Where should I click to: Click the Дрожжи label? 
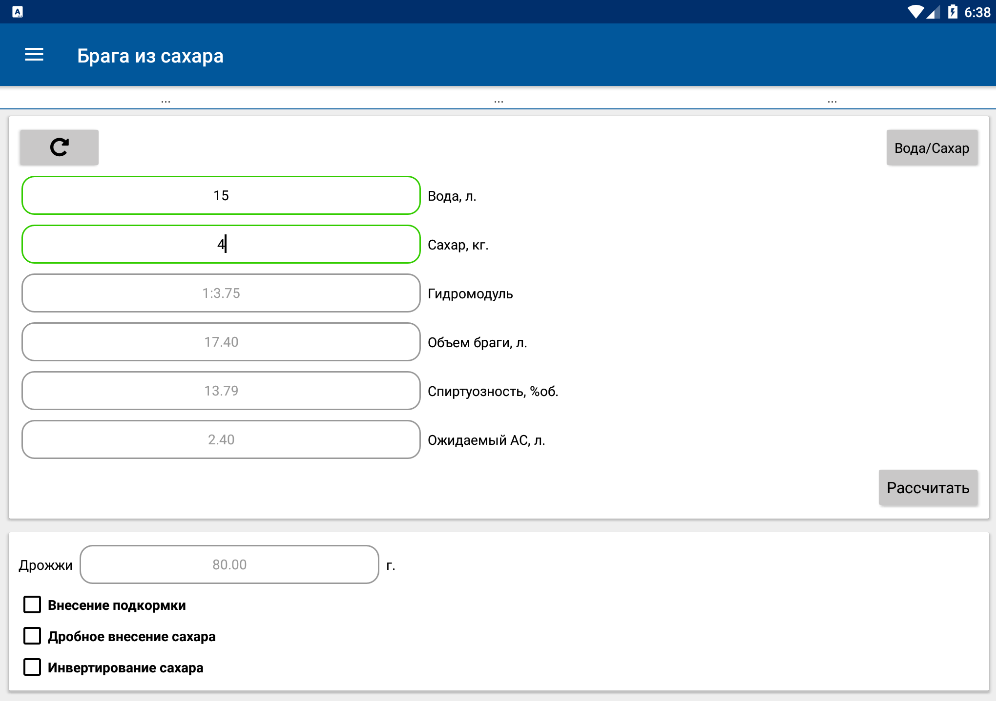46,565
